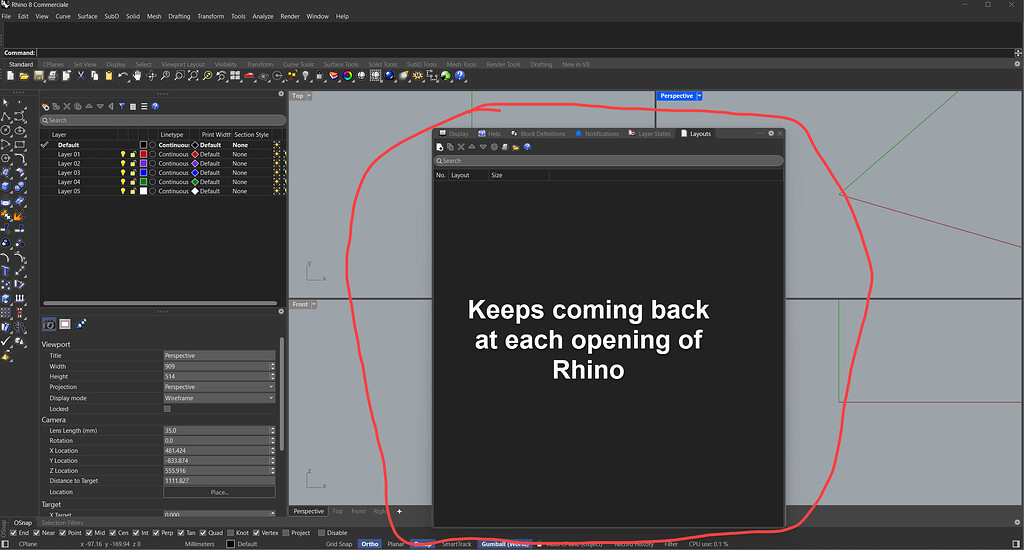Screen dimensions: 1024x550
Task: Switch to the Notifications panel tab
Action: [597, 134]
